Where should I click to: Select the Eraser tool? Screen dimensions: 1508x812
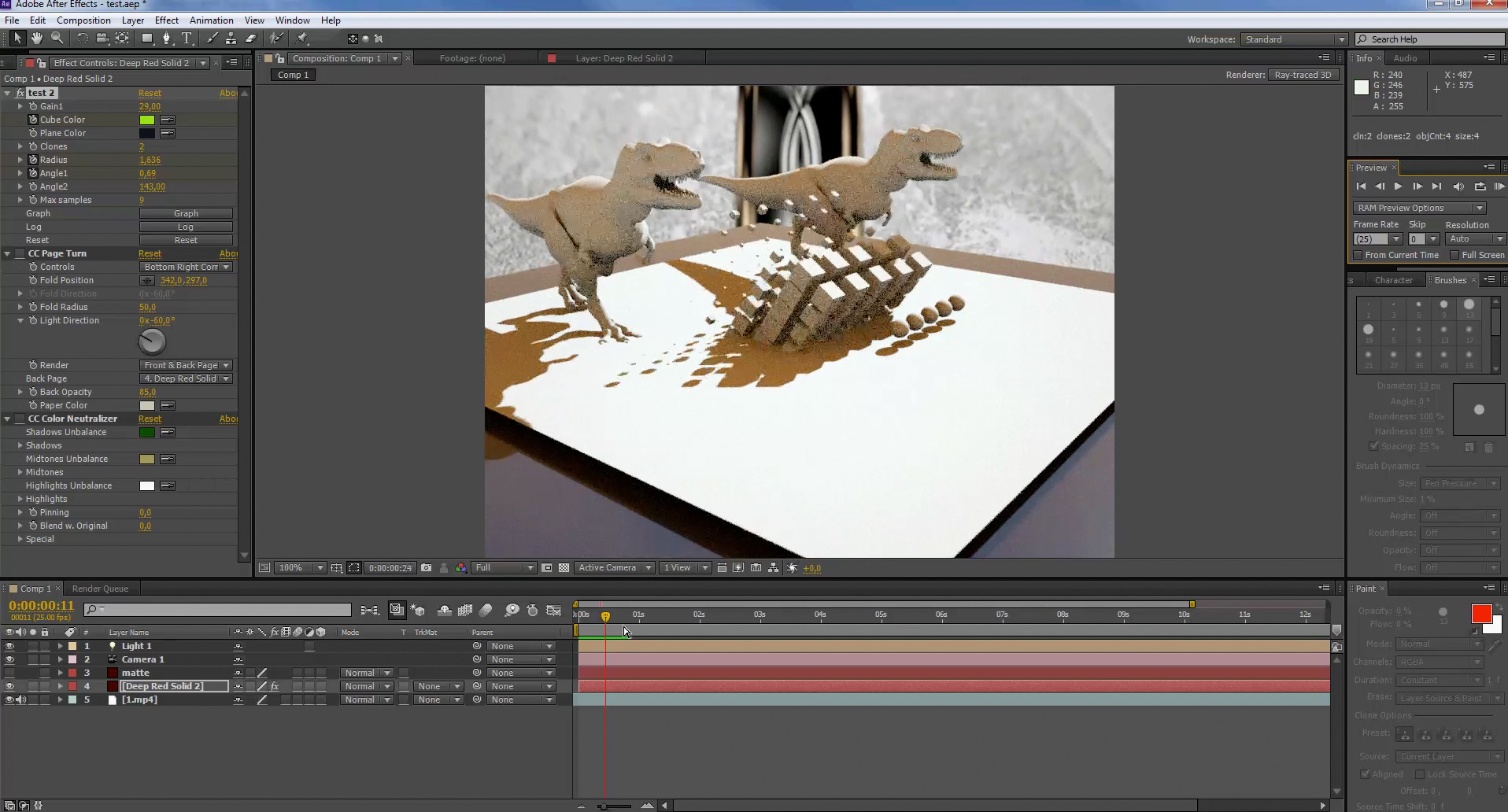pos(251,38)
